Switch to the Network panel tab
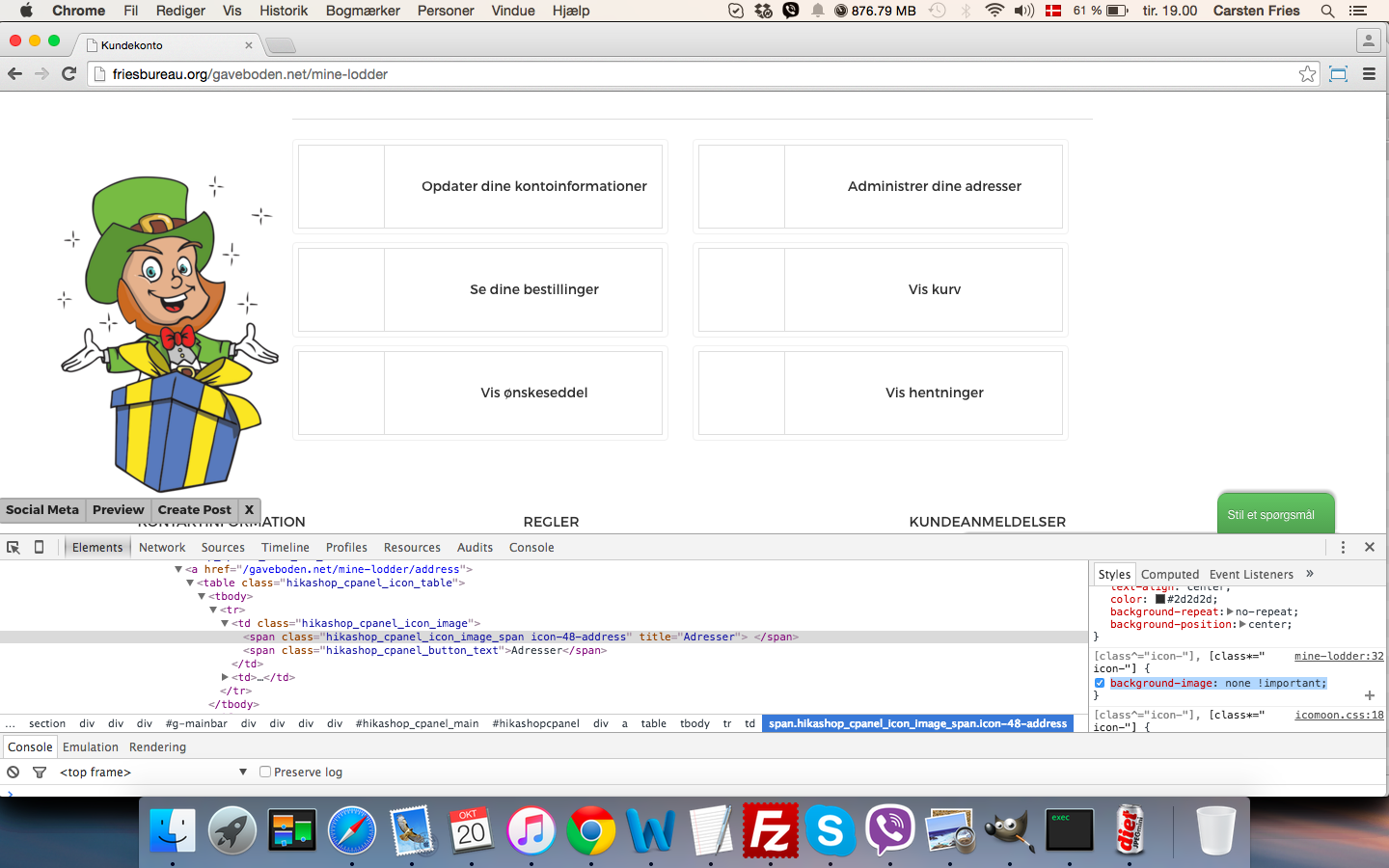 coord(162,547)
